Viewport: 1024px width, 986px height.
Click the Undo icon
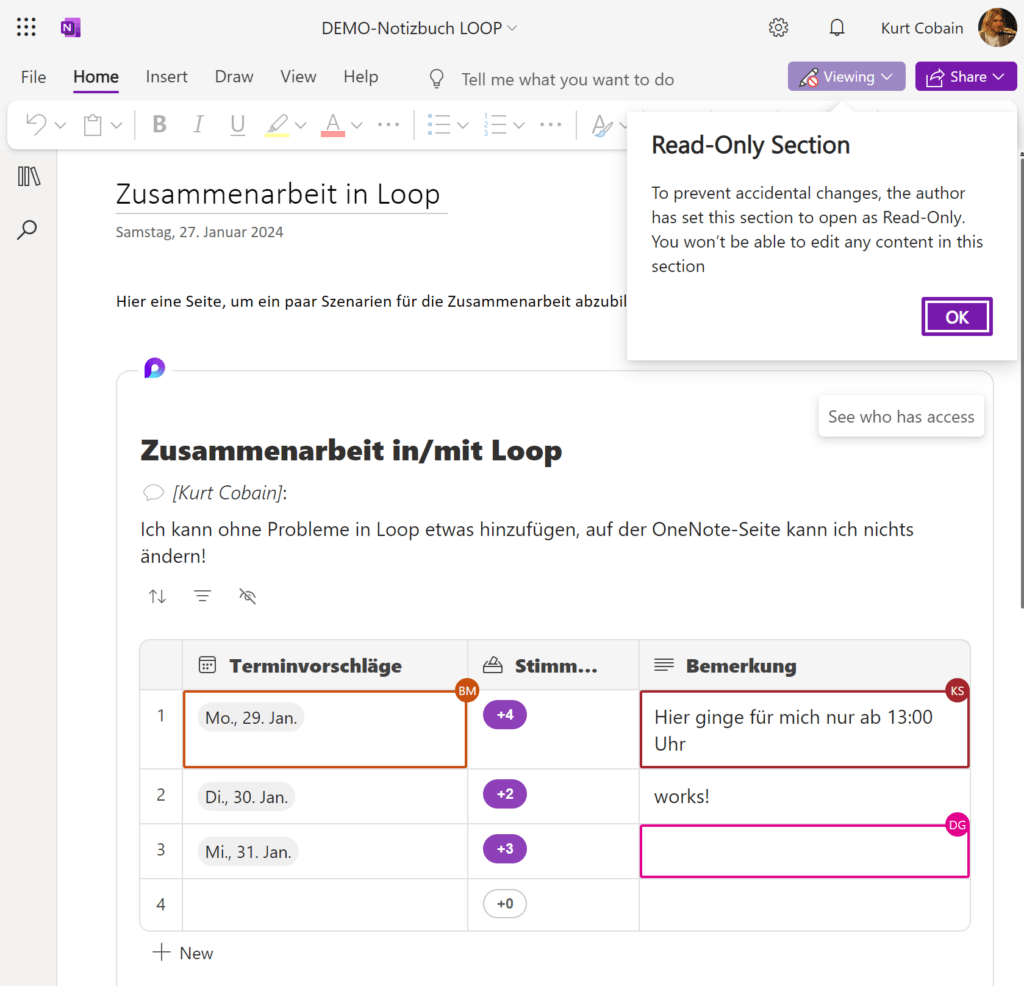click(x=37, y=124)
